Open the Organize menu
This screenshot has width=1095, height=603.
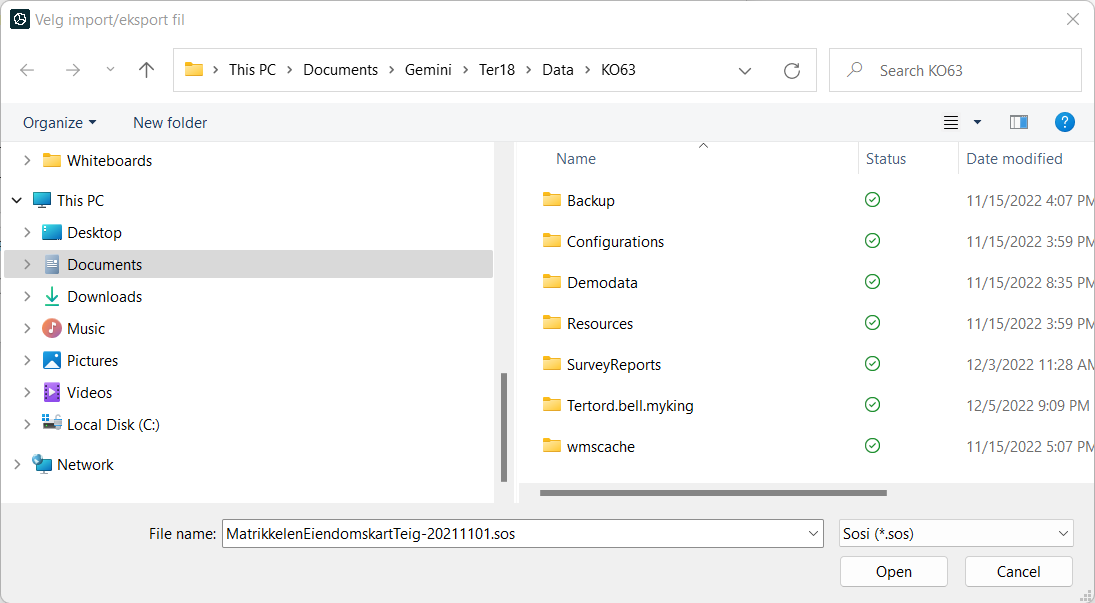click(x=60, y=122)
